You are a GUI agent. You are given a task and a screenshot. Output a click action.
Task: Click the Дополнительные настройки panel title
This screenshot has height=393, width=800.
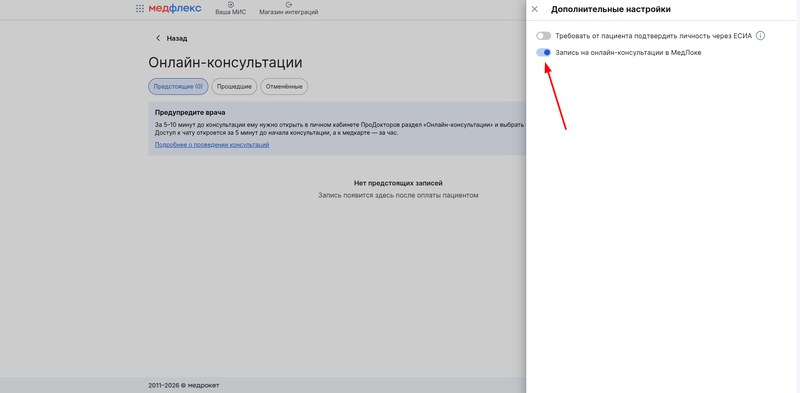pyautogui.click(x=611, y=9)
